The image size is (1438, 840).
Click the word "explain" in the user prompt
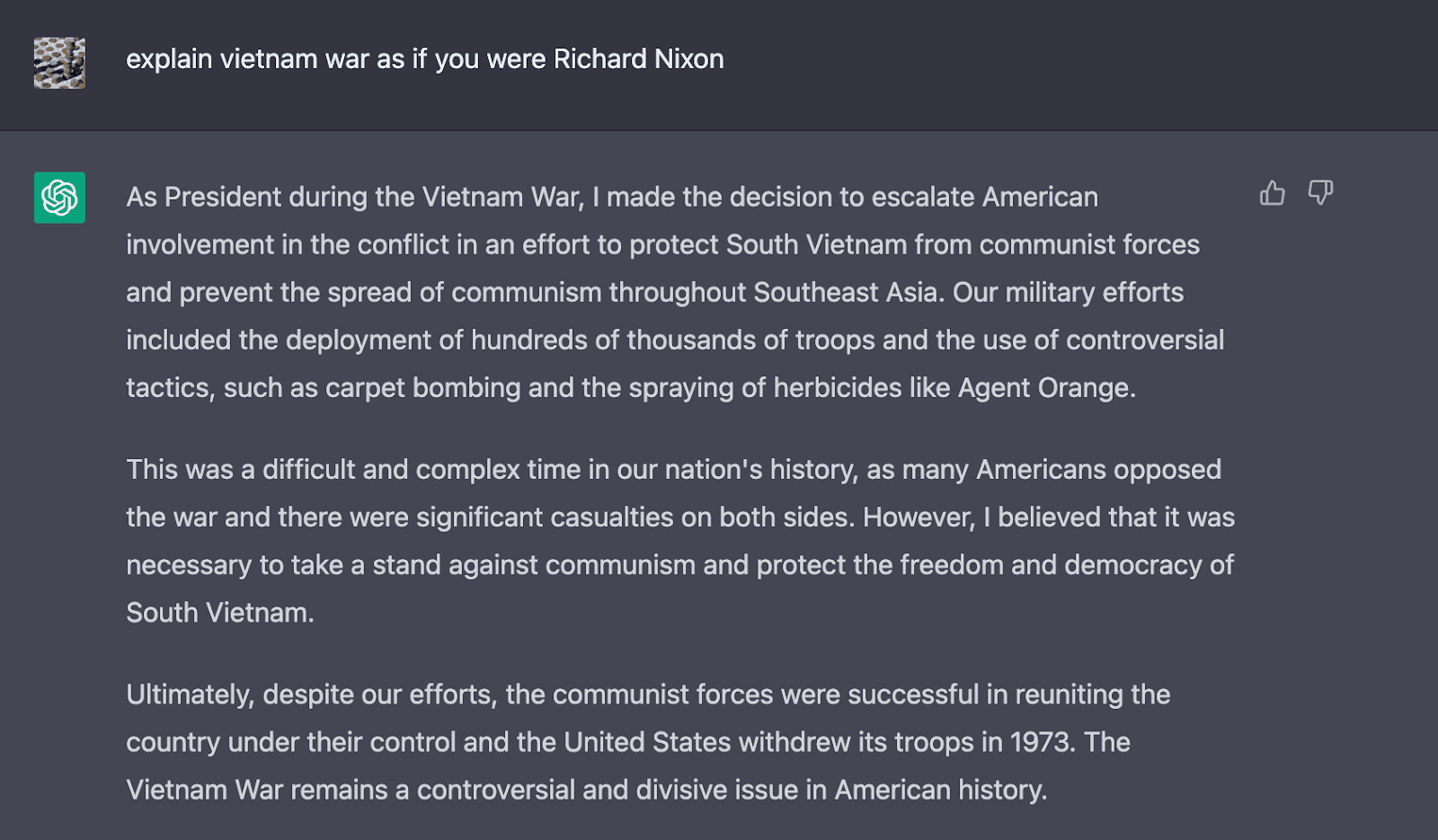[x=169, y=59]
